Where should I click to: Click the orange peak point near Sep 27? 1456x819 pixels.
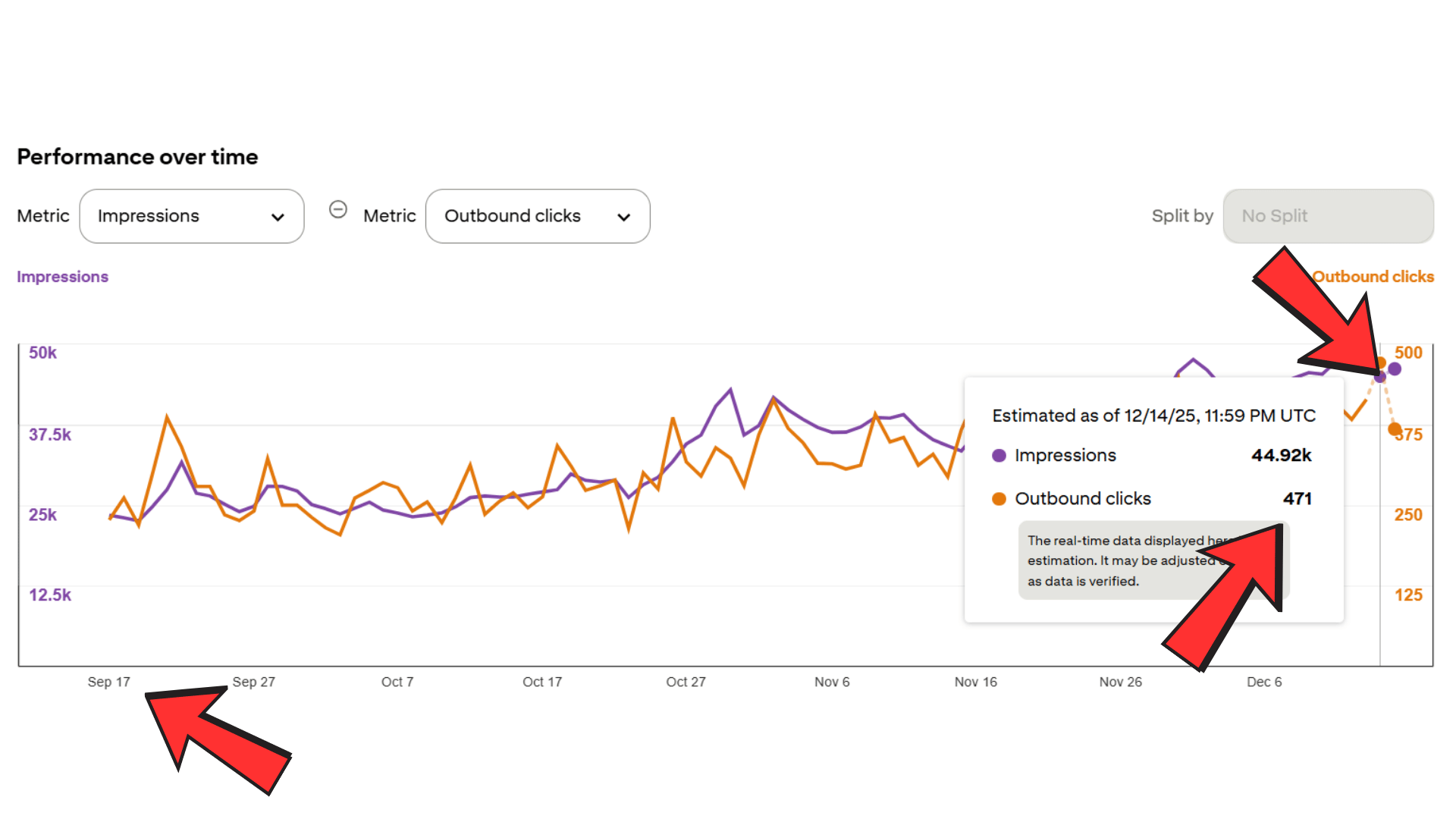168,416
